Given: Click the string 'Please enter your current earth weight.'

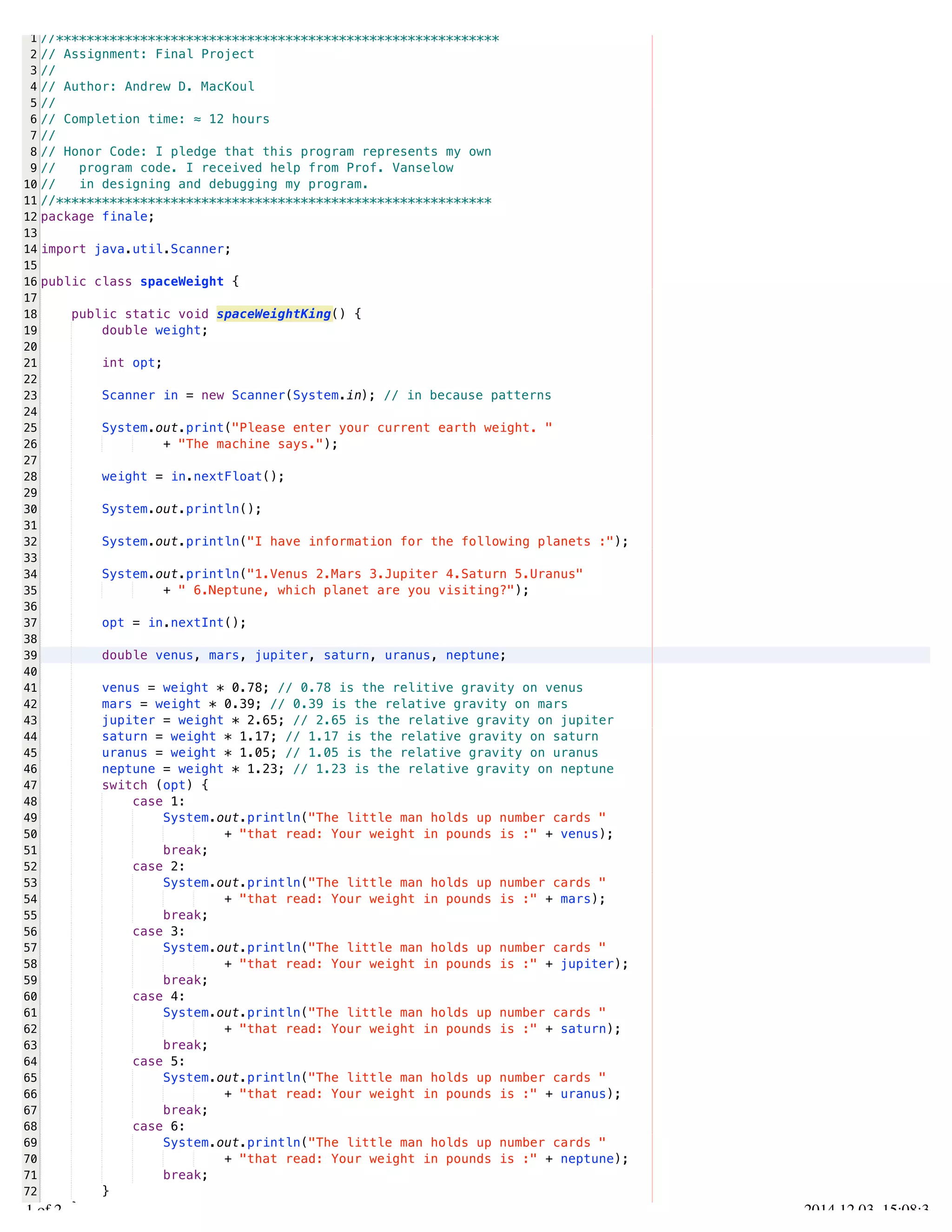Looking at the screenshot, I should click(392, 428).
